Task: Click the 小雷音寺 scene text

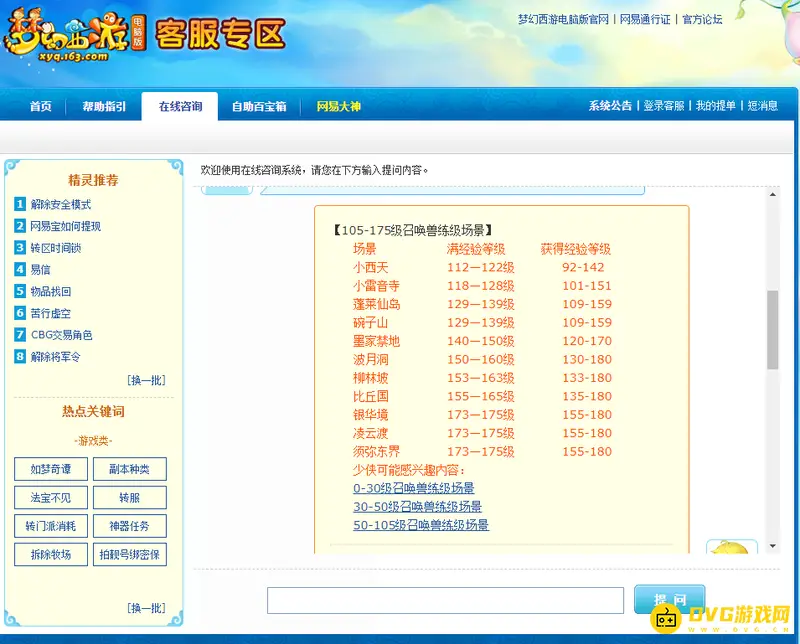Action: pos(377,286)
